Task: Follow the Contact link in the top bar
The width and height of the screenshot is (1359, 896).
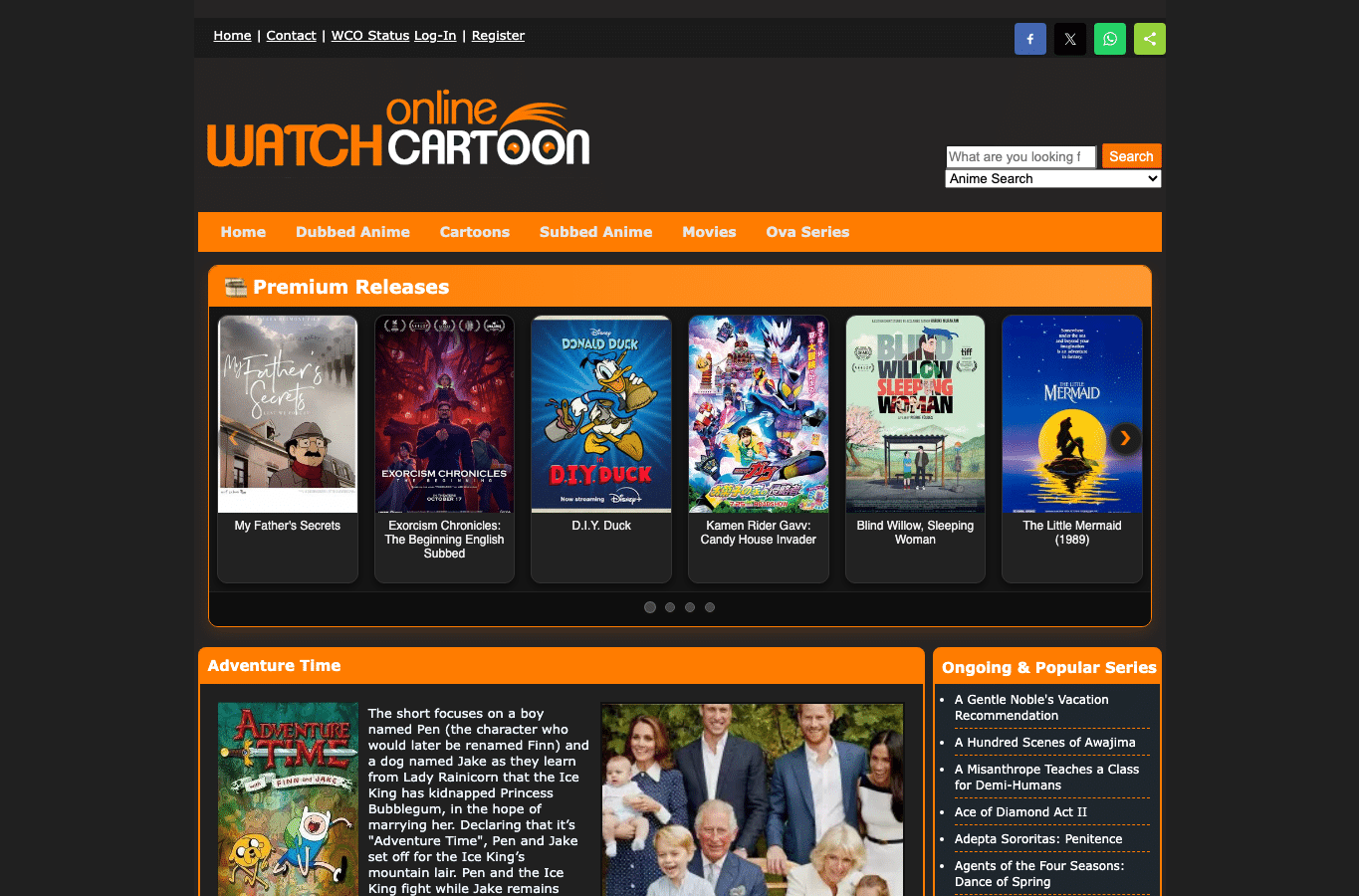Action: 291,36
